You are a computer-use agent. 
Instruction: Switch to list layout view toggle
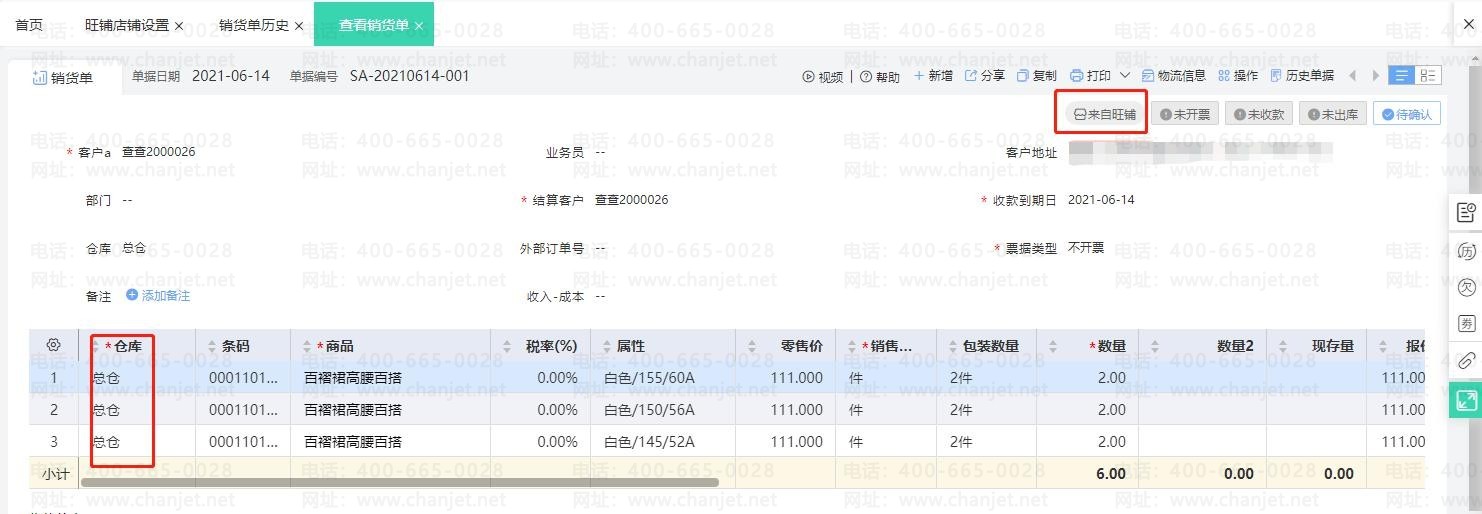click(1402, 76)
